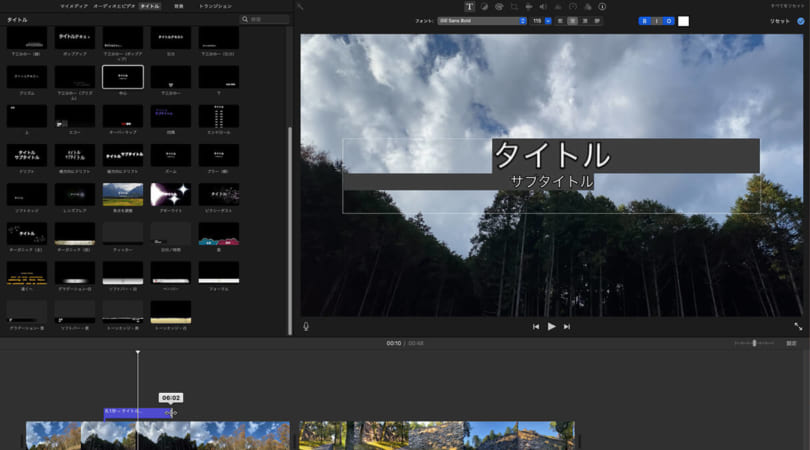Image resolution: width=810 pixels, height=450 pixels.
Task: Open the color correction palette tool
Action: 498,6
